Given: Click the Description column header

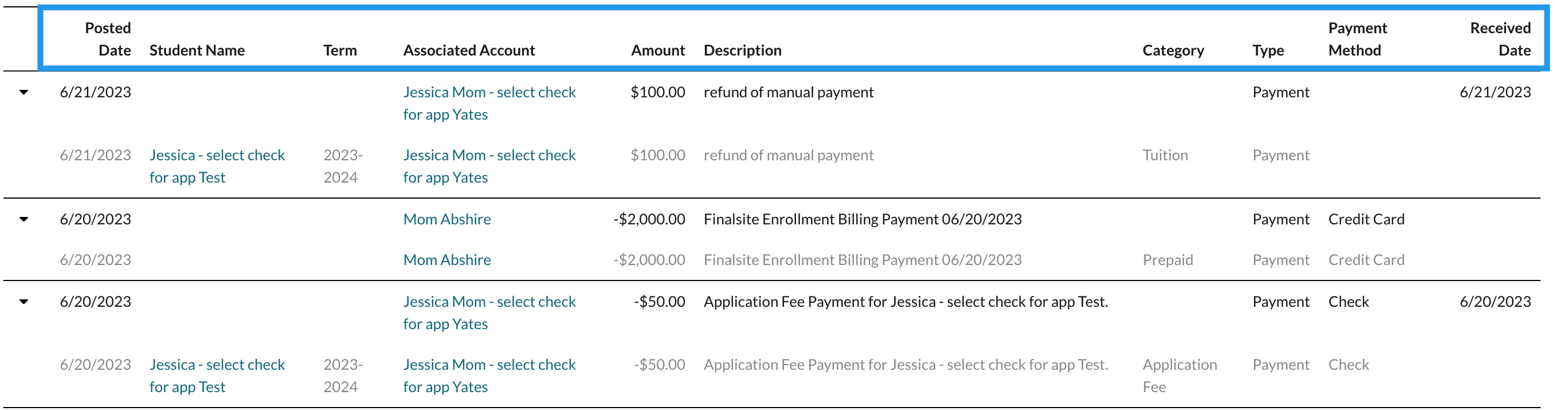Looking at the screenshot, I should (742, 50).
